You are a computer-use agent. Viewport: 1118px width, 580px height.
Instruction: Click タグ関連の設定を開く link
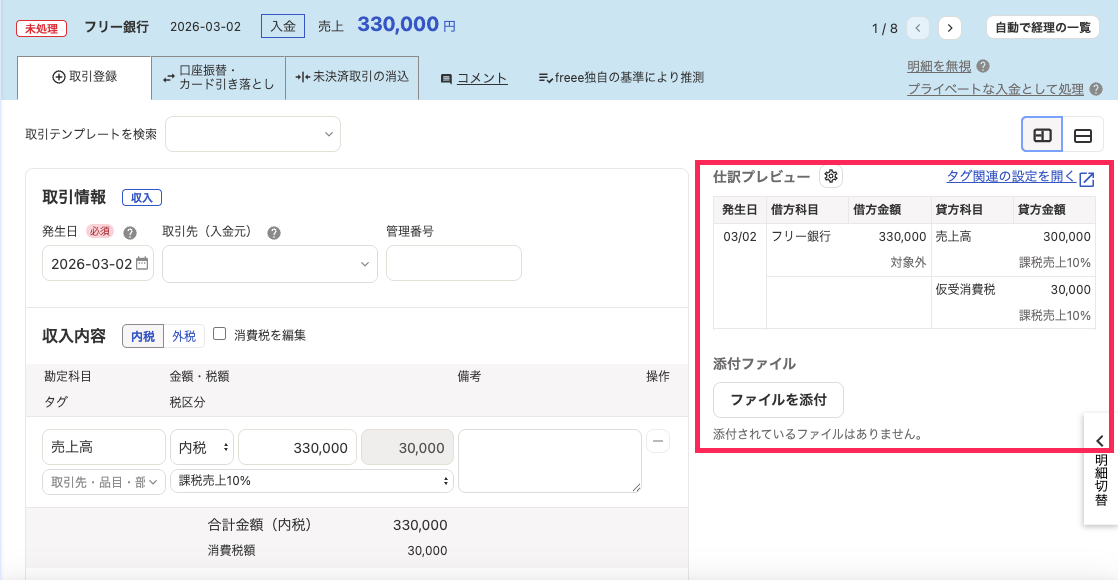(1011, 177)
